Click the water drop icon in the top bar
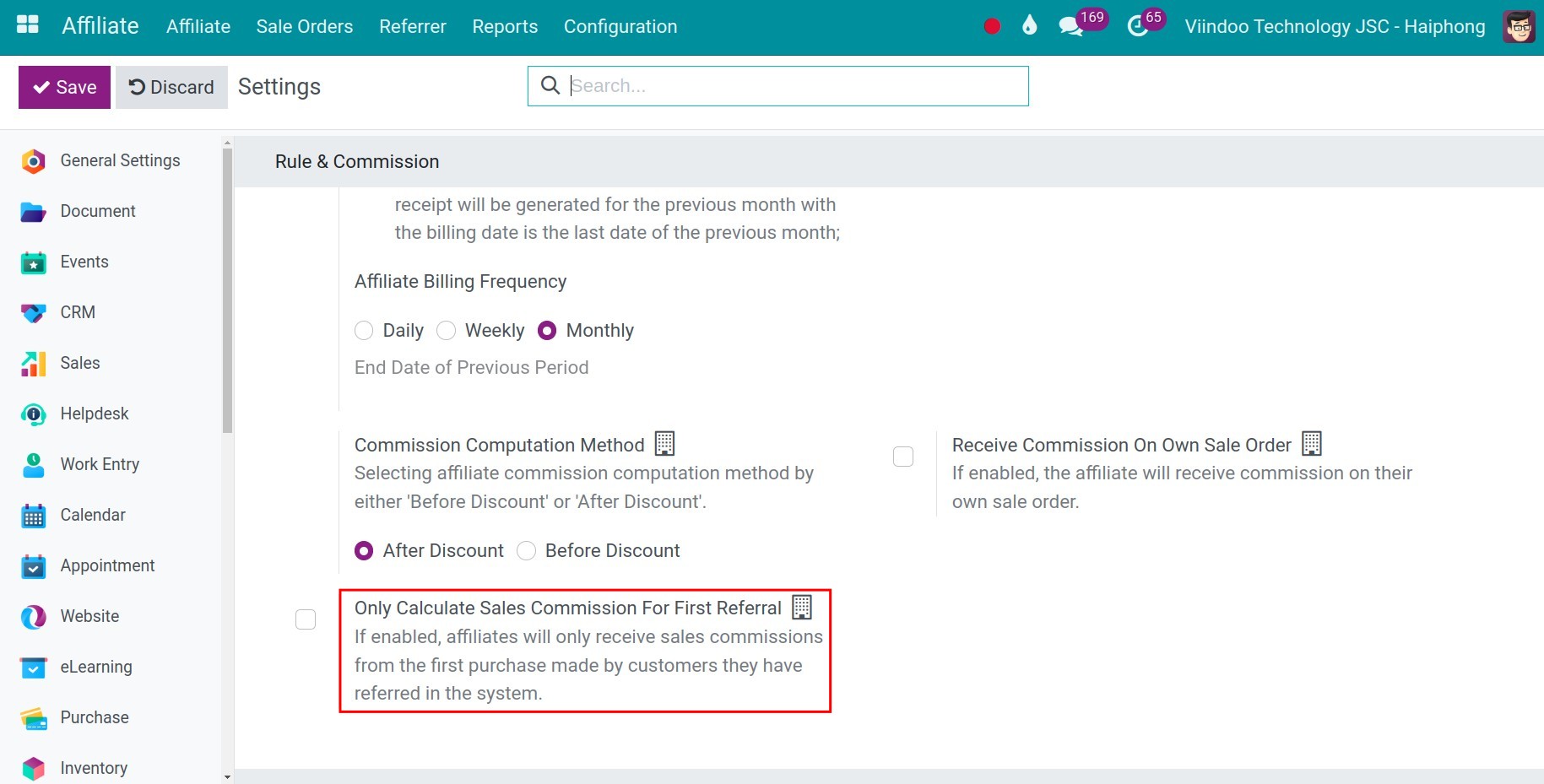The width and height of the screenshot is (1544, 784). coord(1029,25)
